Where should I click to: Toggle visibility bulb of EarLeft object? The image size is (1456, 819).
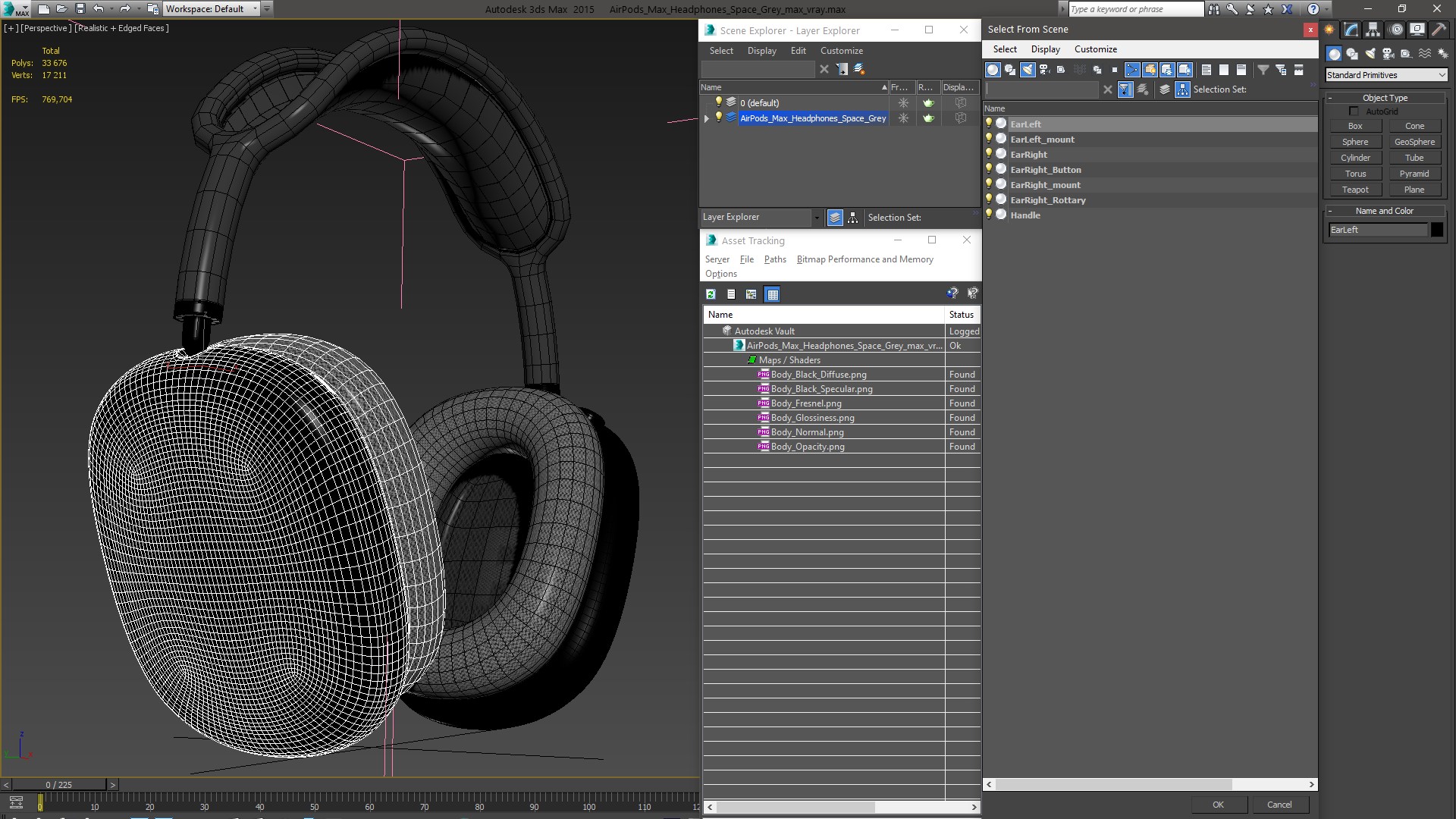point(989,124)
